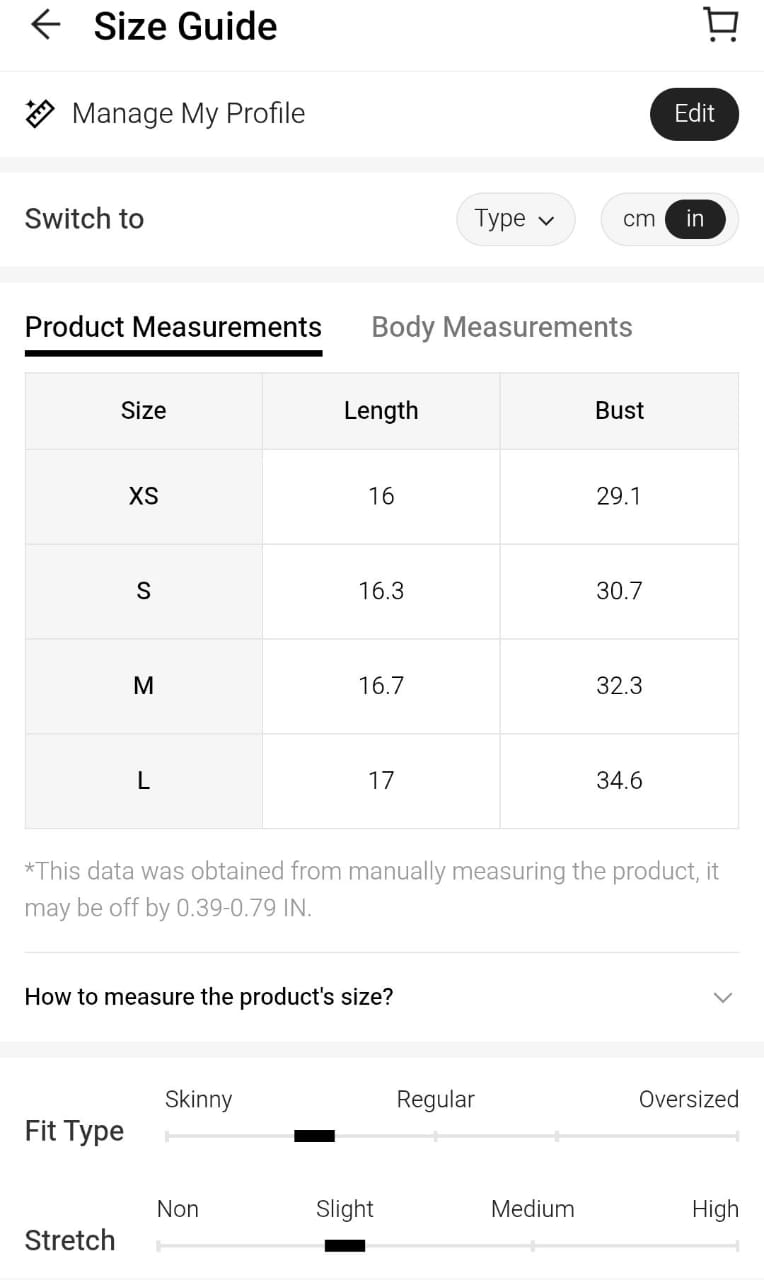The width and height of the screenshot is (764, 1280).
Task: Select the Product Measurements tab
Action: pyautogui.click(x=173, y=327)
